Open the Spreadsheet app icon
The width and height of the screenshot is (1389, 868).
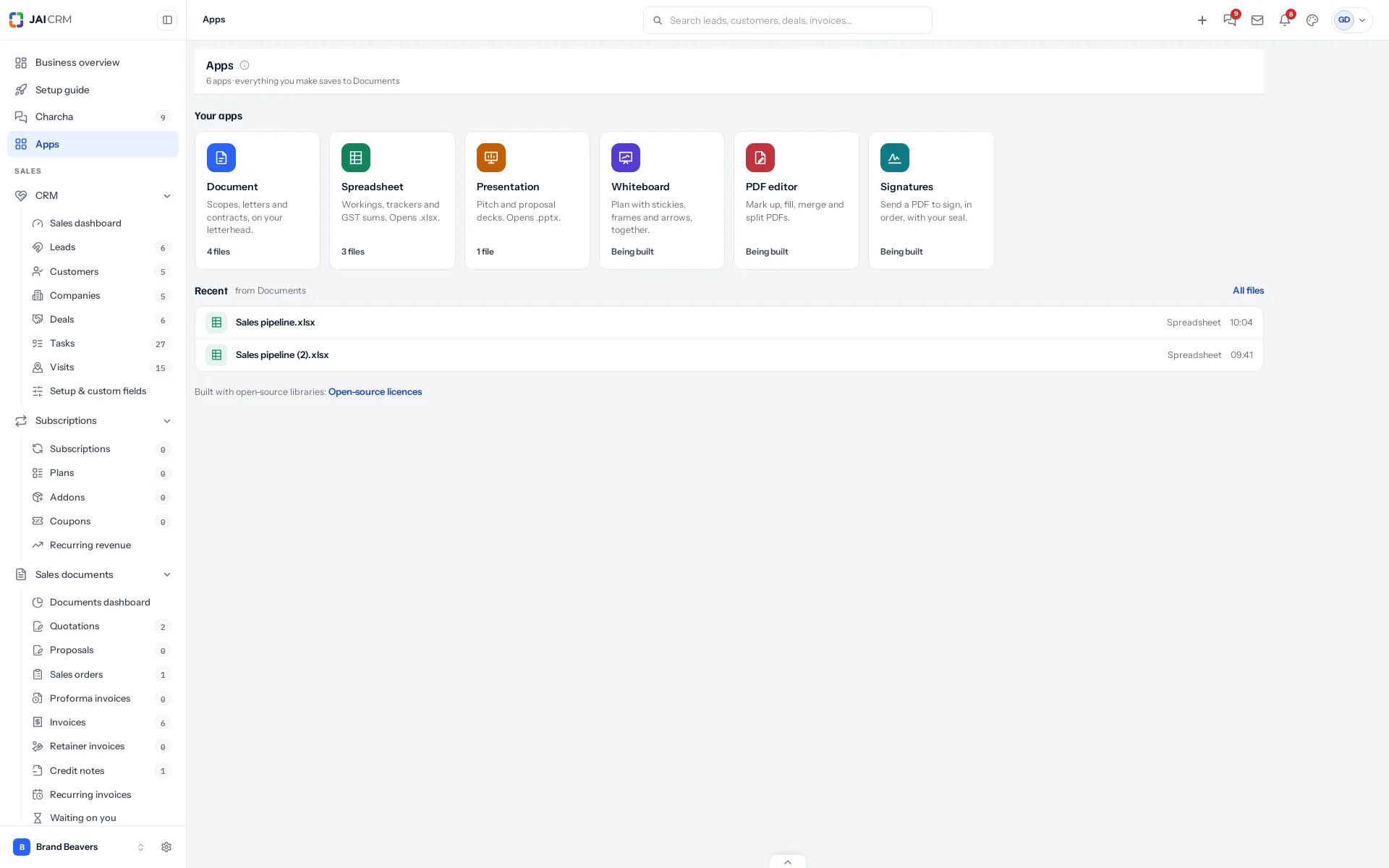pos(356,158)
